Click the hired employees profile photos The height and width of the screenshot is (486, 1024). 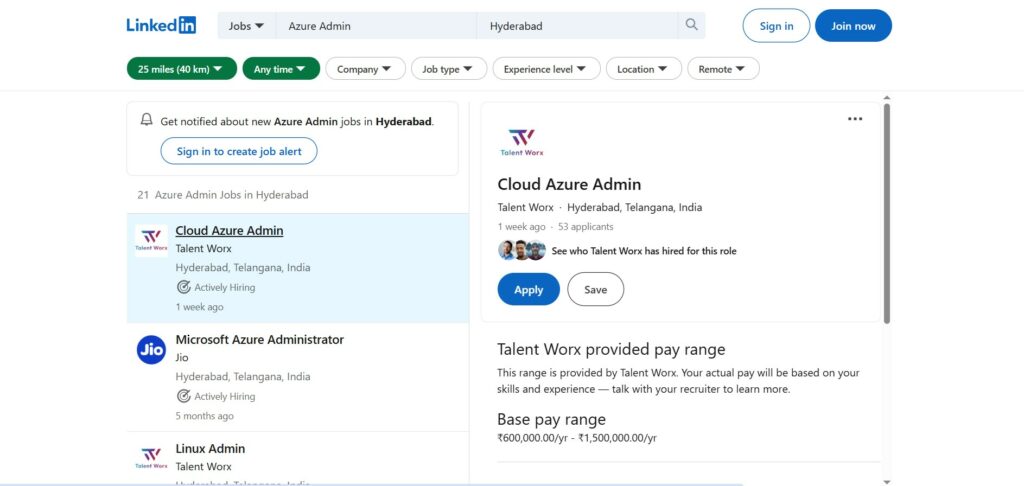click(521, 251)
